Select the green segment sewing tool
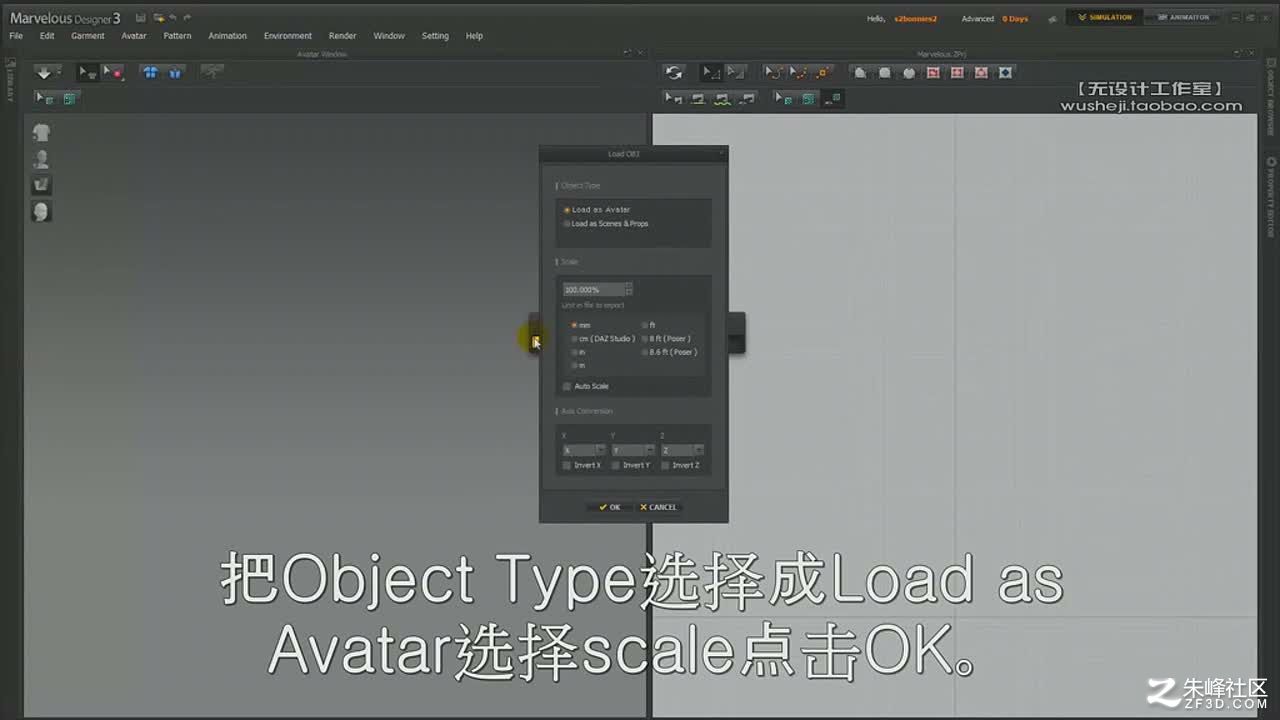Viewport: 1280px width, 720px height. [698, 98]
